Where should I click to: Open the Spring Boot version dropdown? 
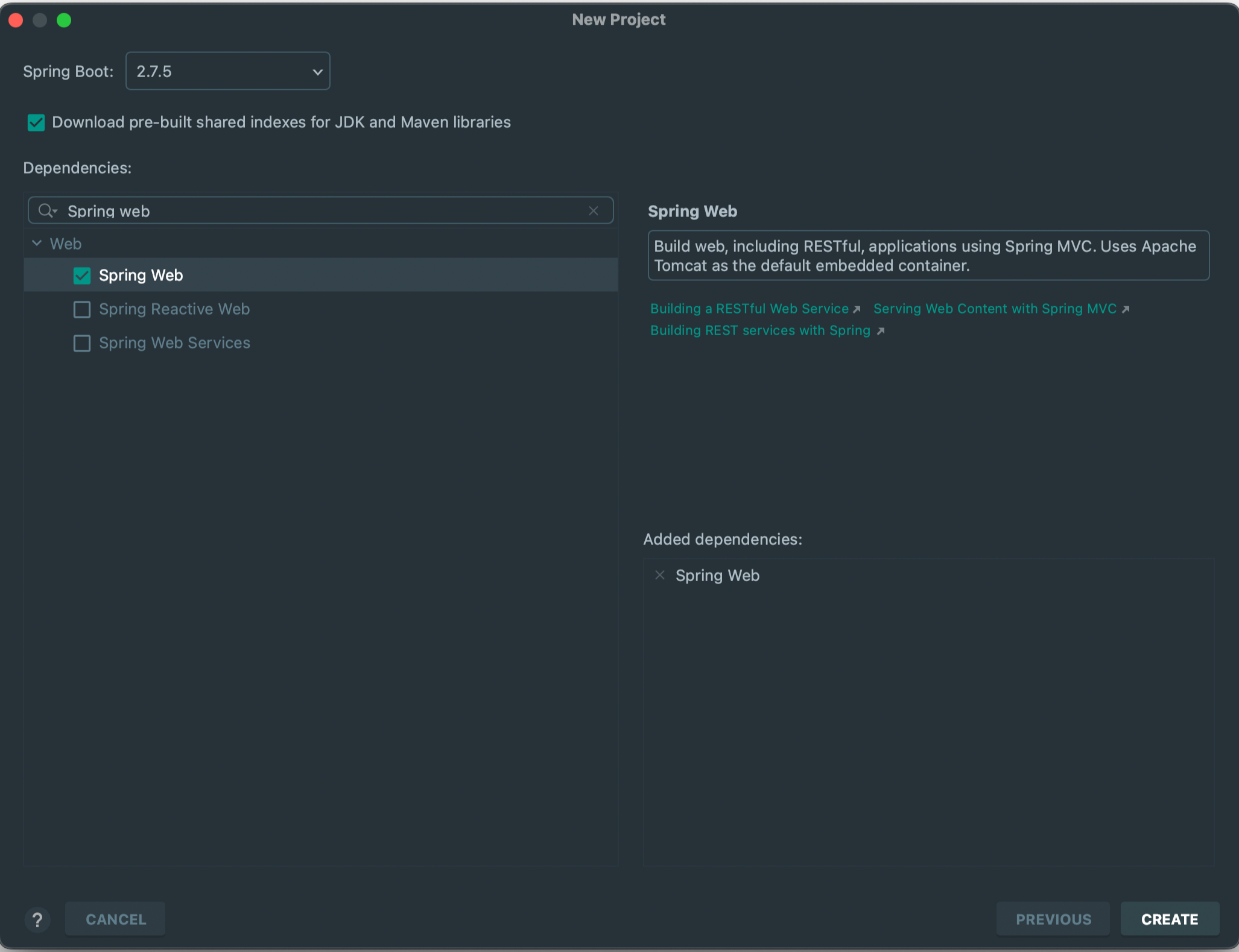(227, 71)
